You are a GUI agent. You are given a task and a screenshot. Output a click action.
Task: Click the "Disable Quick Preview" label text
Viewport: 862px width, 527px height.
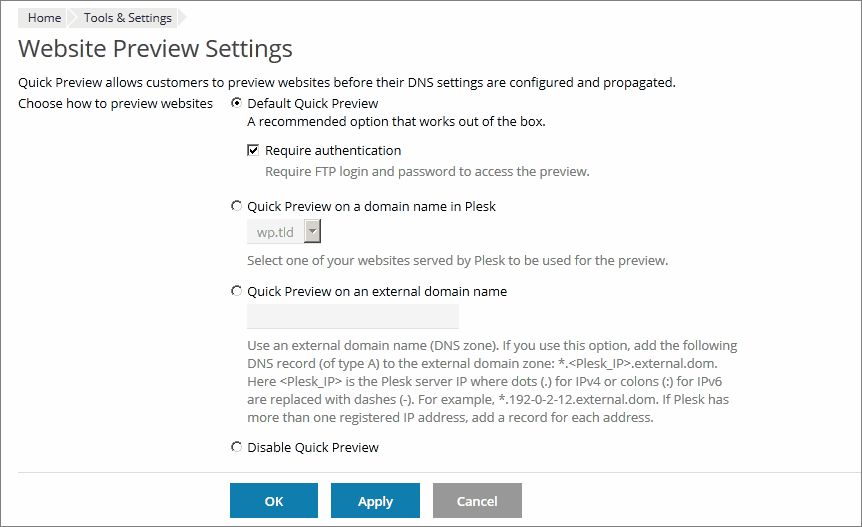tap(313, 447)
